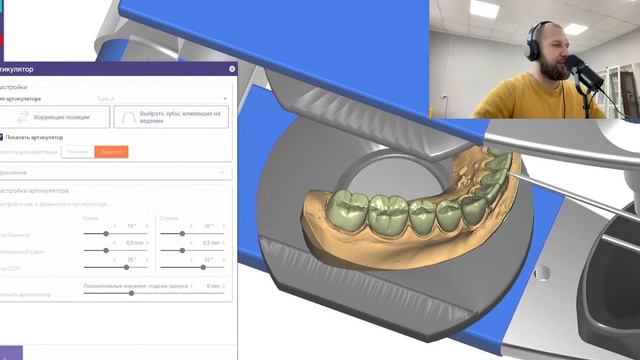640x360 pixels.
Task: Expand the Движения section
Action: (x=116, y=173)
